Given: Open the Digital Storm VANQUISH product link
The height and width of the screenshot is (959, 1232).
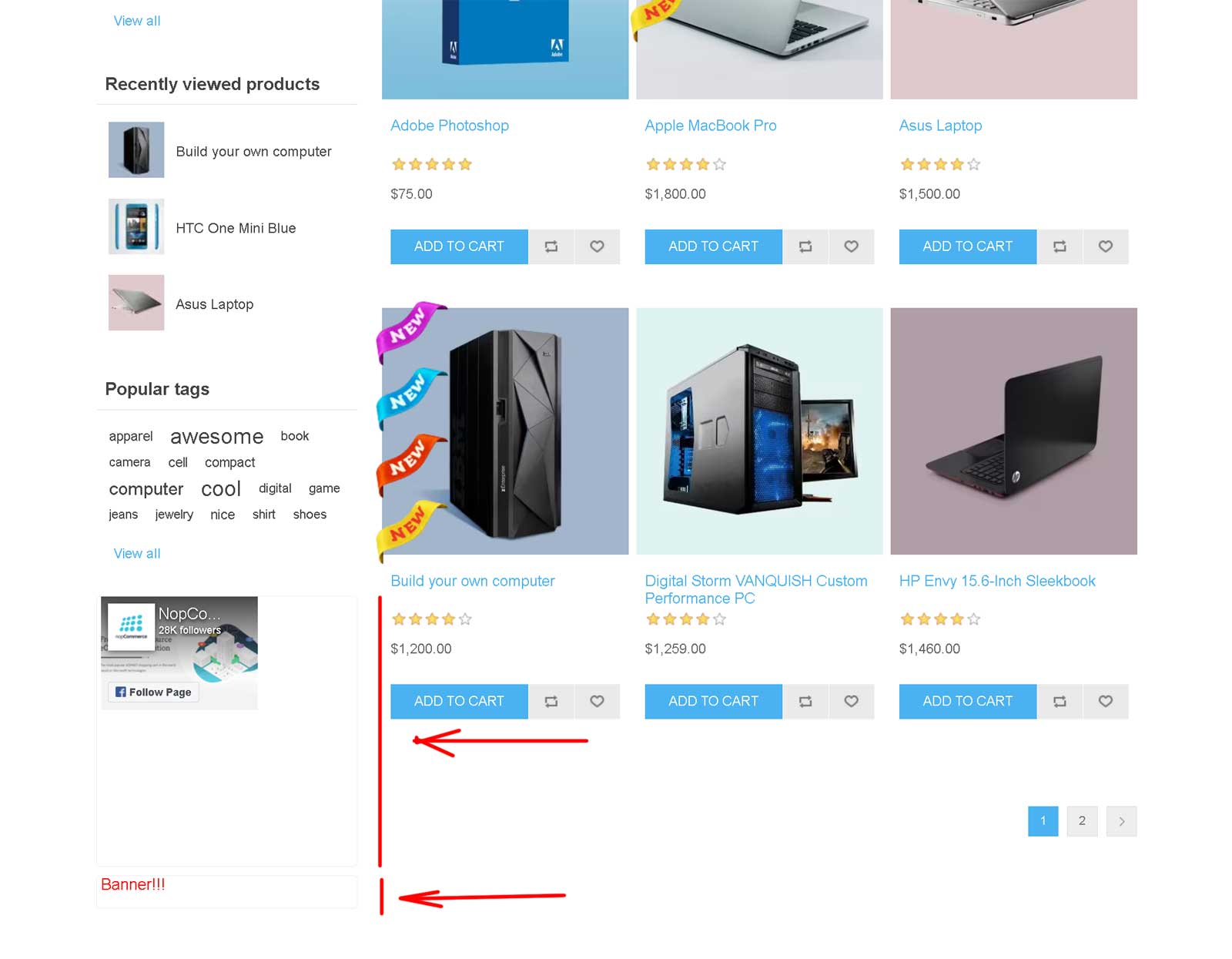Looking at the screenshot, I should click(756, 589).
